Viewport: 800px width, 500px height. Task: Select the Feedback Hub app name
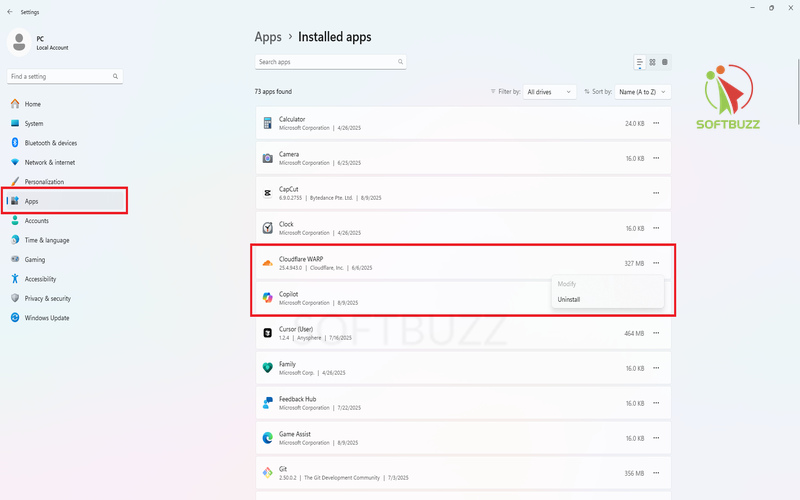[297, 399]
